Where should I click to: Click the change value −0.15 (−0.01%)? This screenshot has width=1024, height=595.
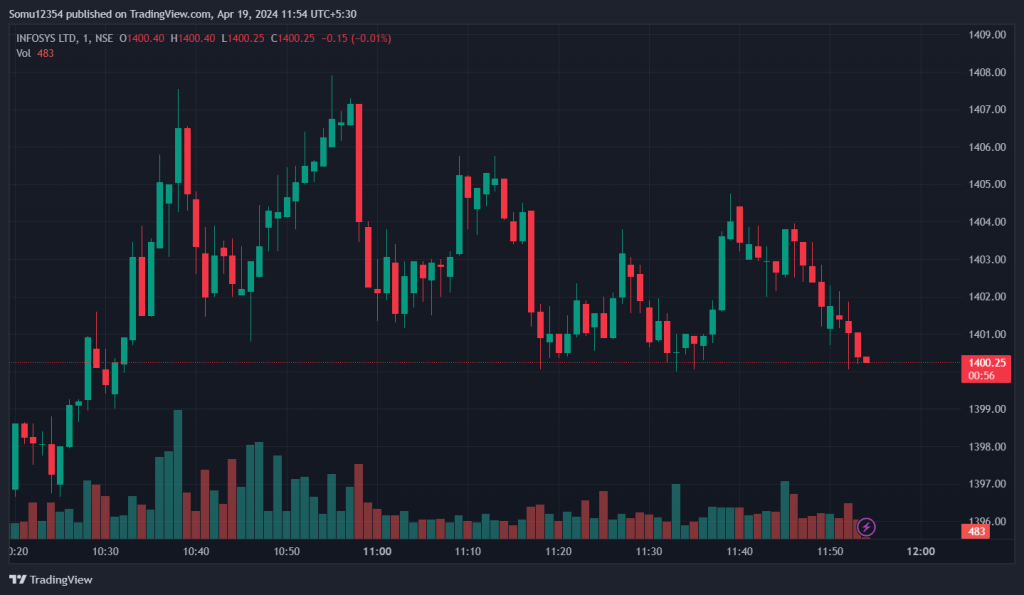356,39
